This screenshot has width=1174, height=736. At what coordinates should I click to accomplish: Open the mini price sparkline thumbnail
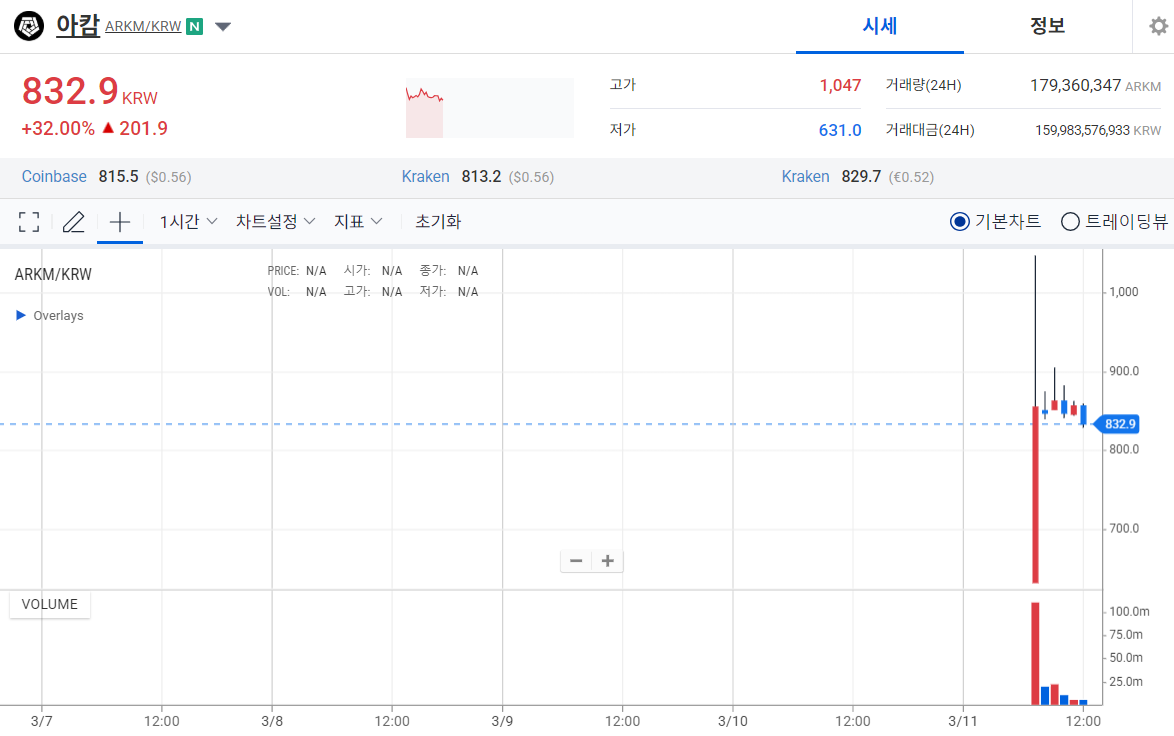pos(490,108)
